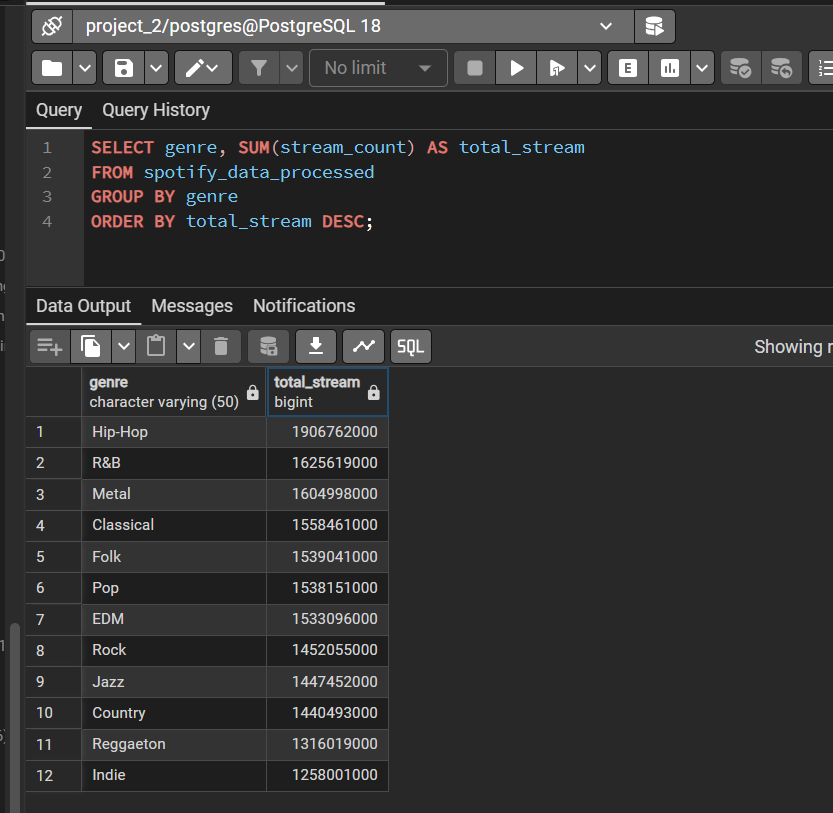Select the cell with value 1258001000
The width and height of the screenshot is (833, 813).
[x=327, y=775]
